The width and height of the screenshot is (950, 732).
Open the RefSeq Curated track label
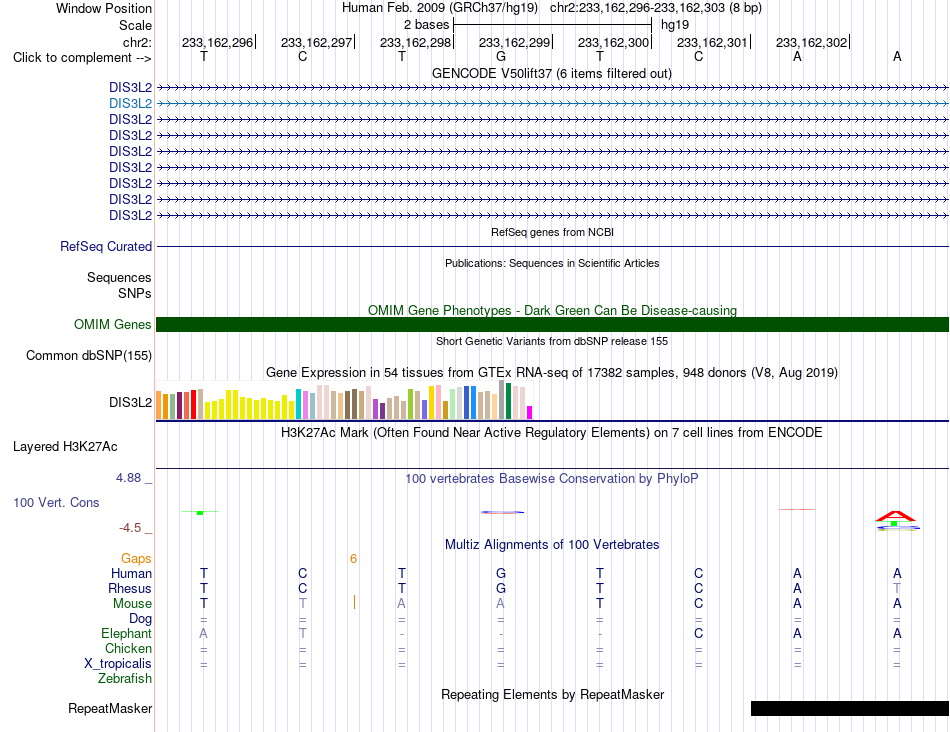pos(106,247)
